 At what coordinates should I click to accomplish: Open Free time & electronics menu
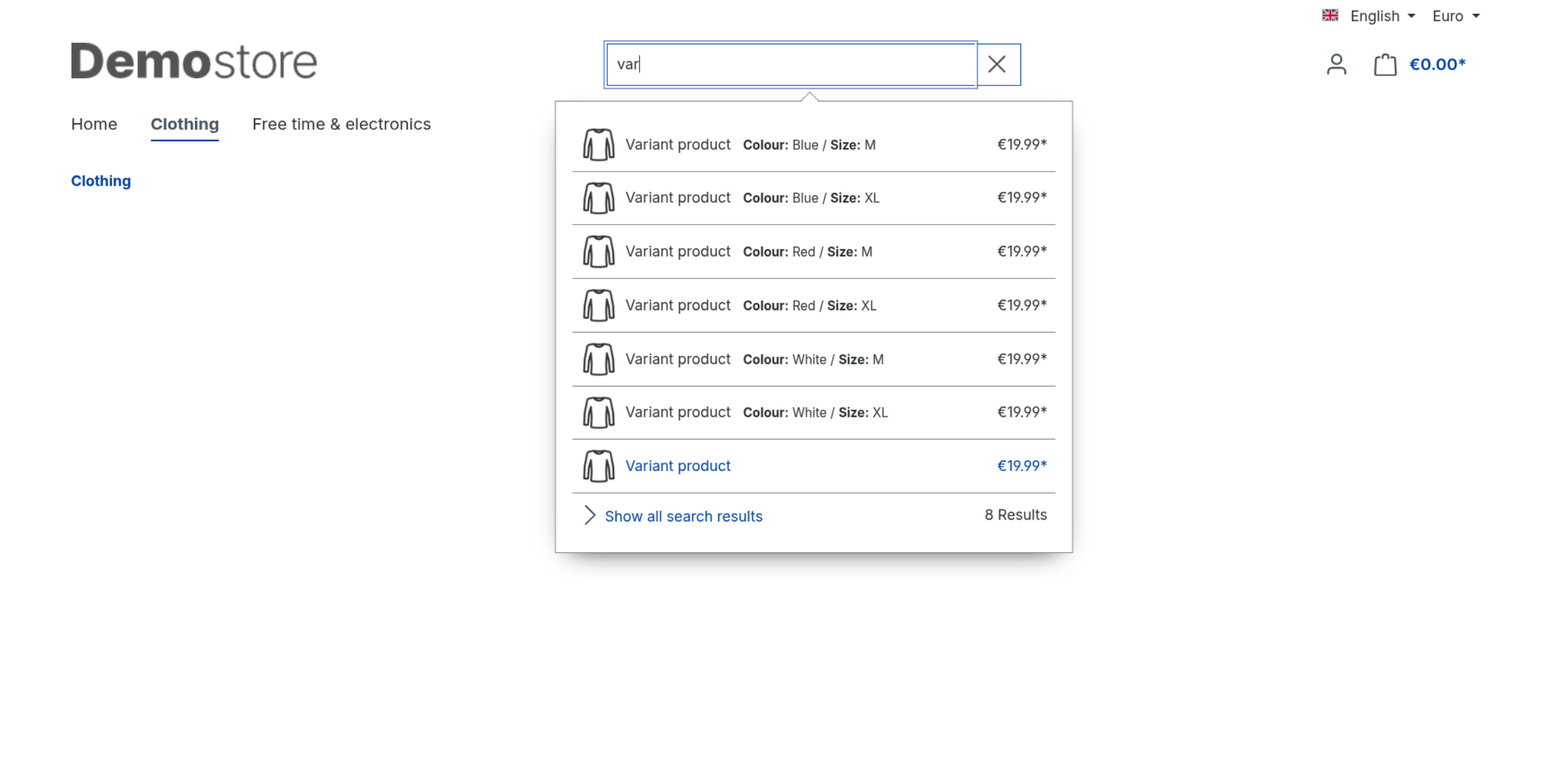[341, 124]
